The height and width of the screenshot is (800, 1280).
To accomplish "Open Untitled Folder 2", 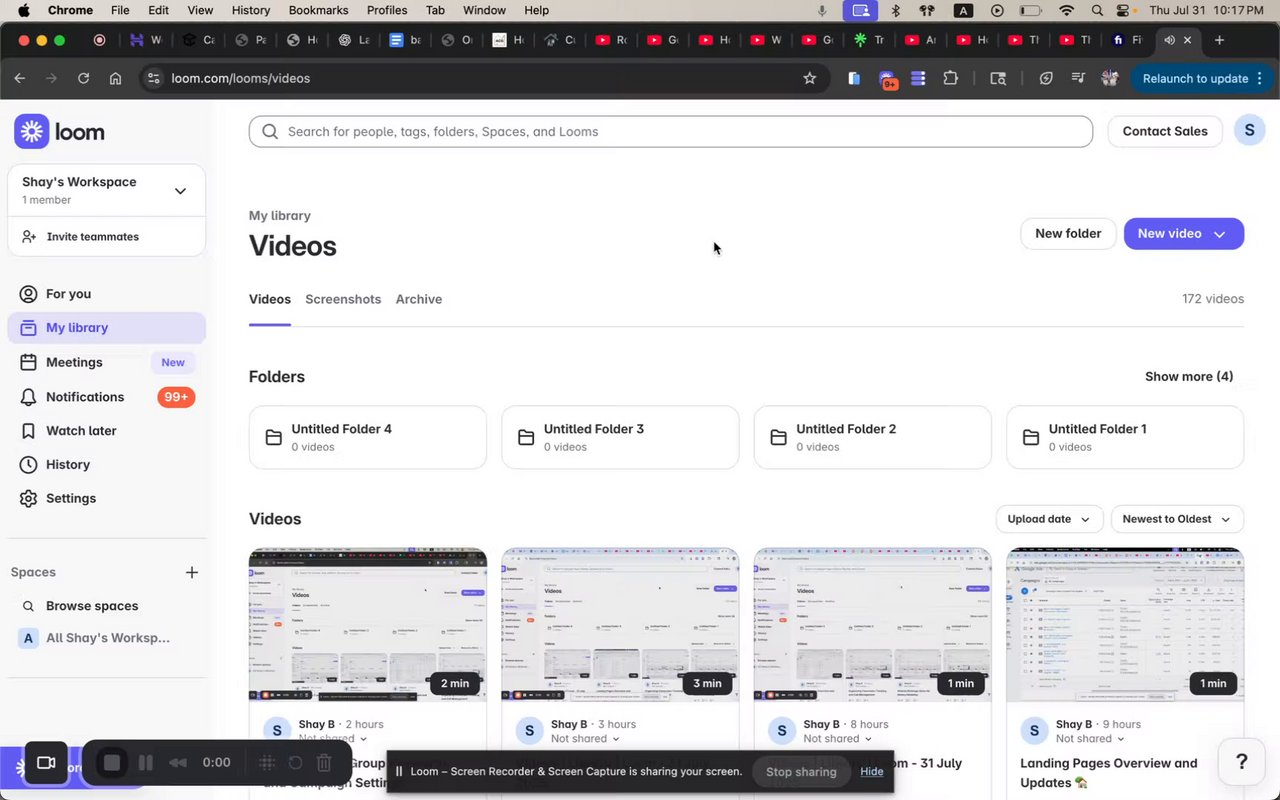I will (x=873, y=437).
